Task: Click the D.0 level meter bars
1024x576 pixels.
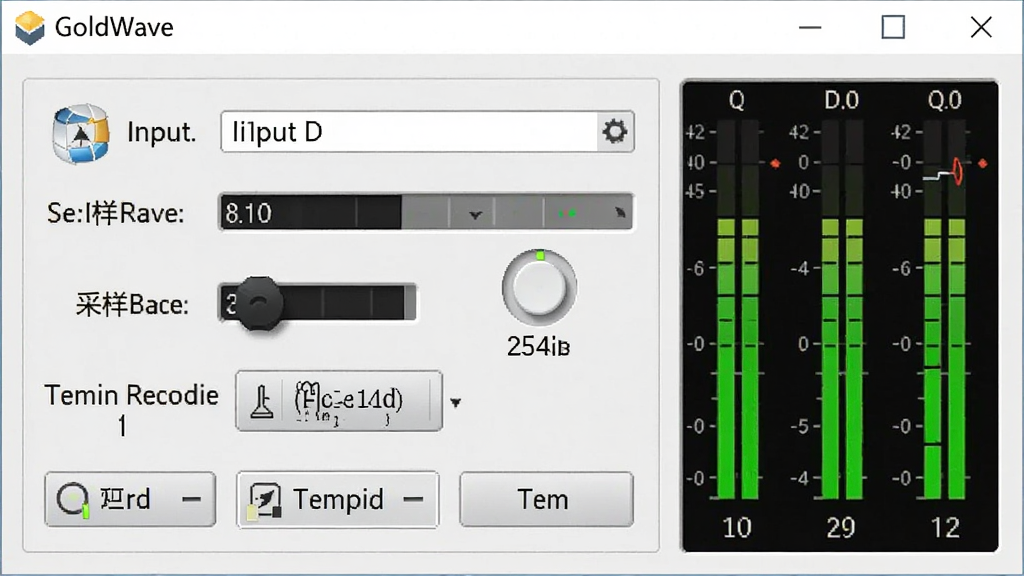Action: coord(842,310)
